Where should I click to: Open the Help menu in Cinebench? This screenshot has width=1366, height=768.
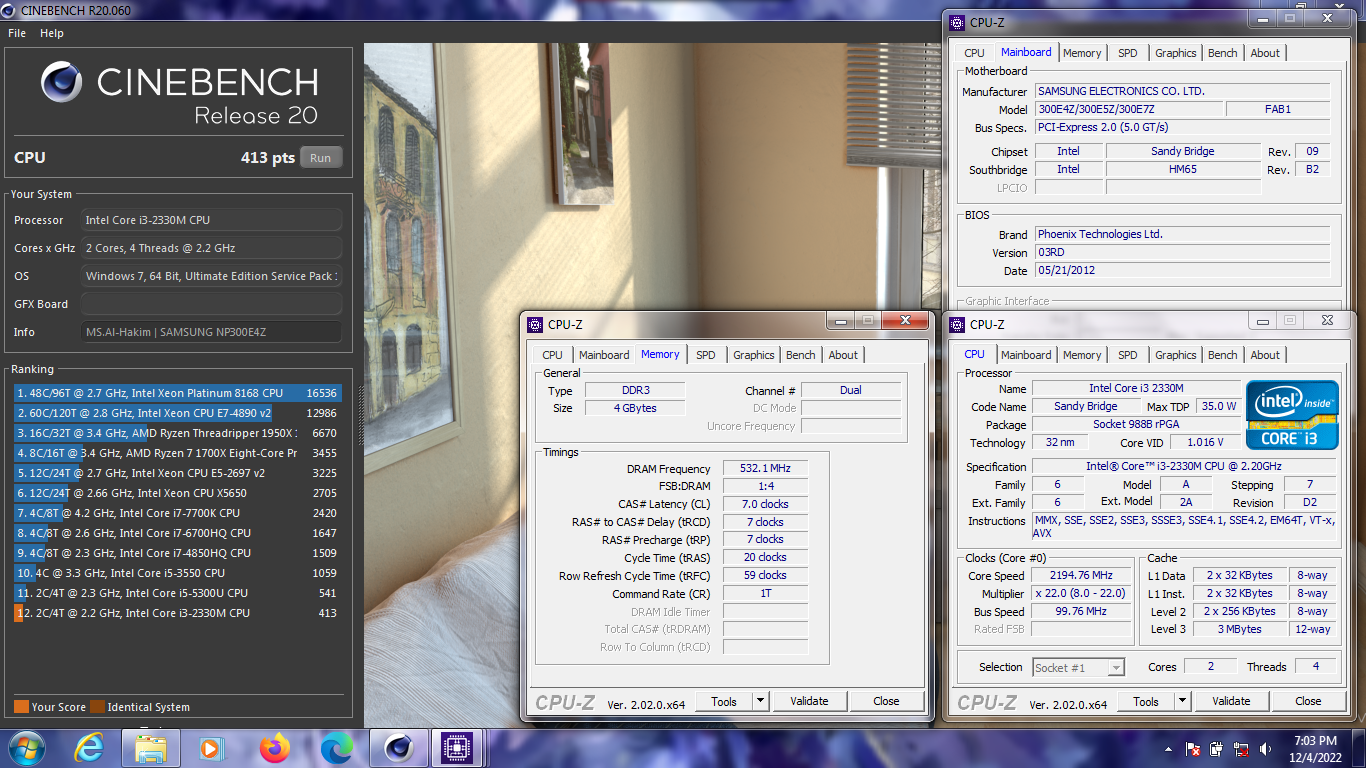52,33
